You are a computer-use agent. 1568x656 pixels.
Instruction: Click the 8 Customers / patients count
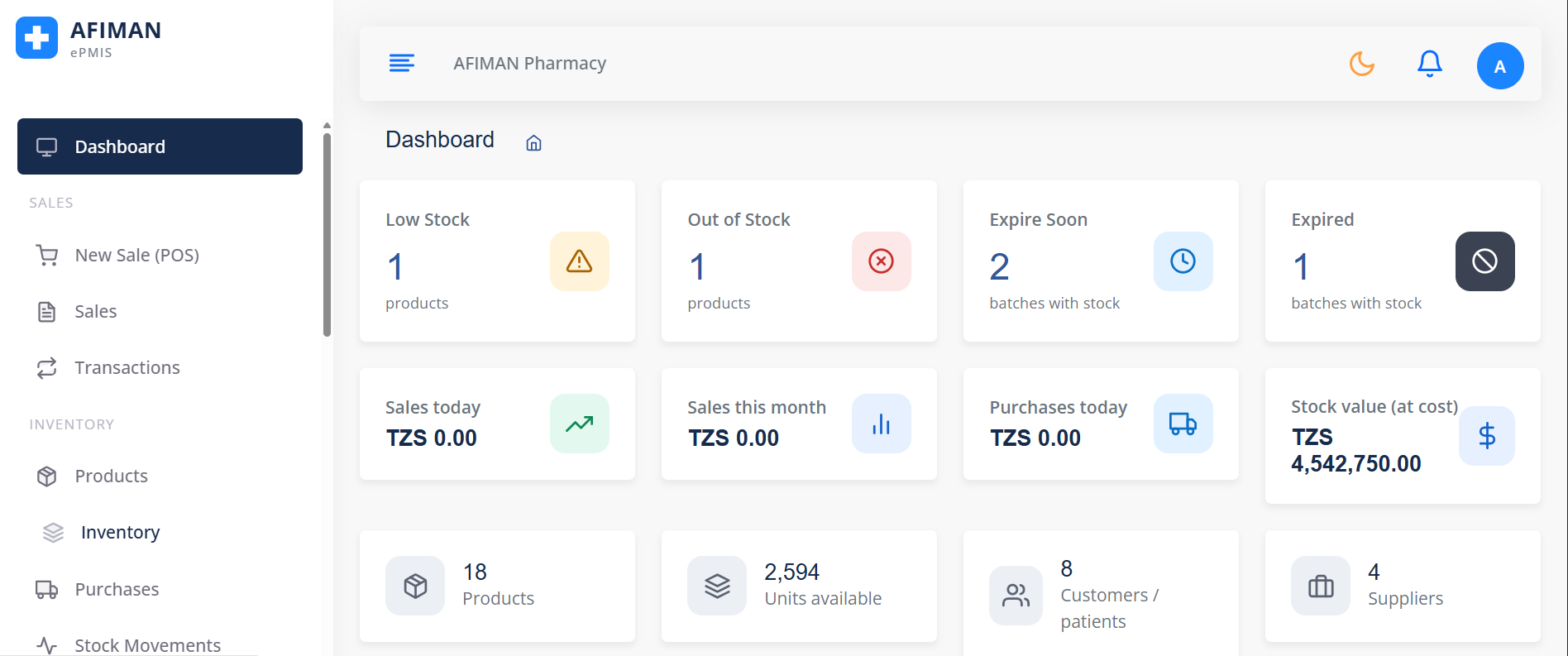click(x=1067, y=568)
